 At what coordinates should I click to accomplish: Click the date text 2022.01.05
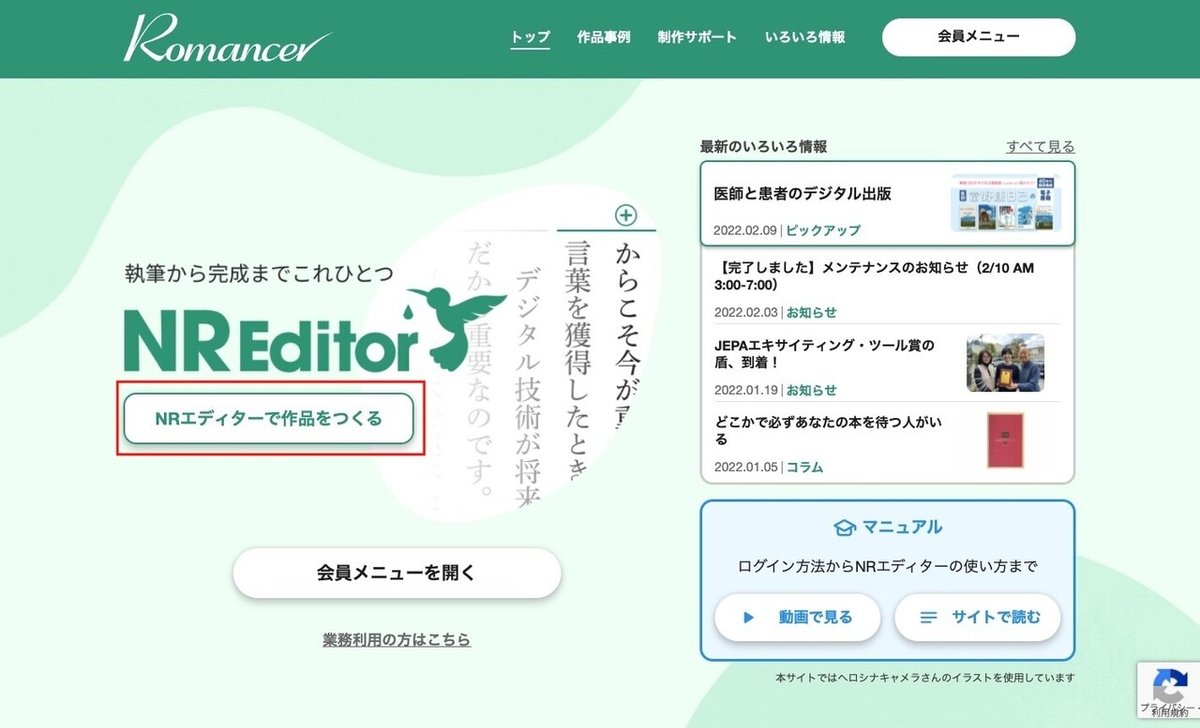745,467
